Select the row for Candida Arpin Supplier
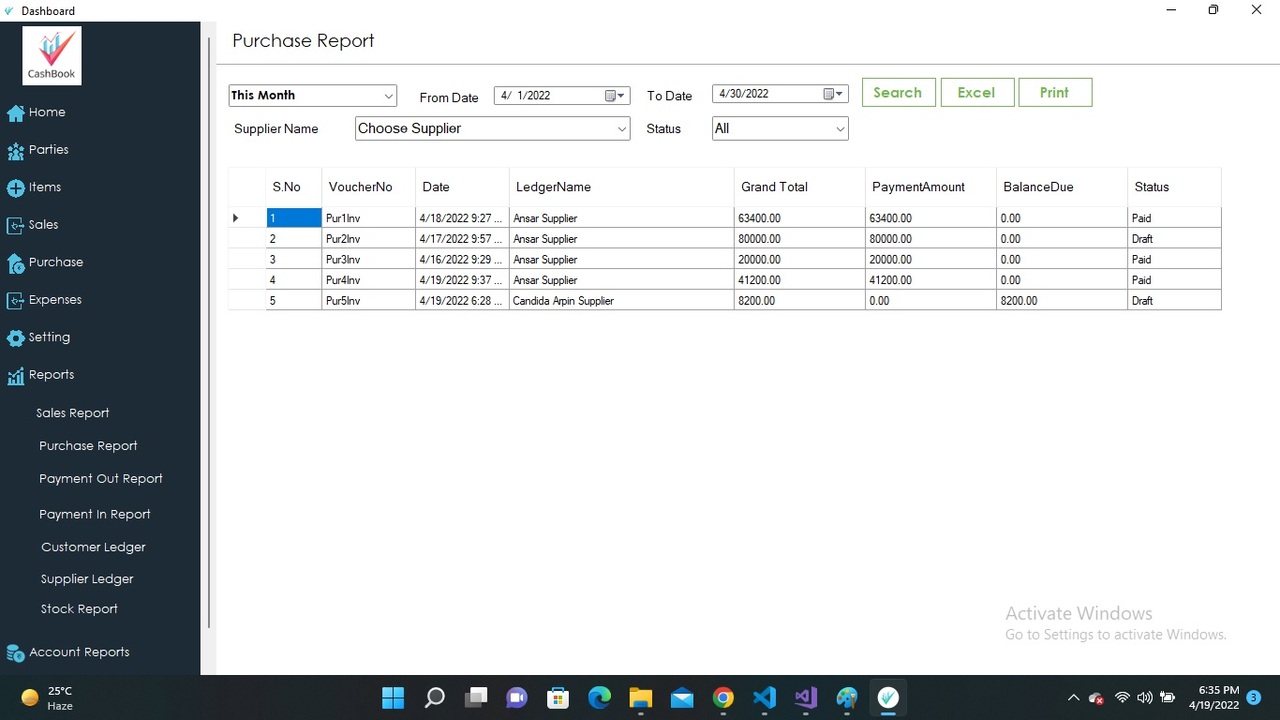The height and width of the screenshot is (720, 1280). pyautogui.click(x=563, y=300)
